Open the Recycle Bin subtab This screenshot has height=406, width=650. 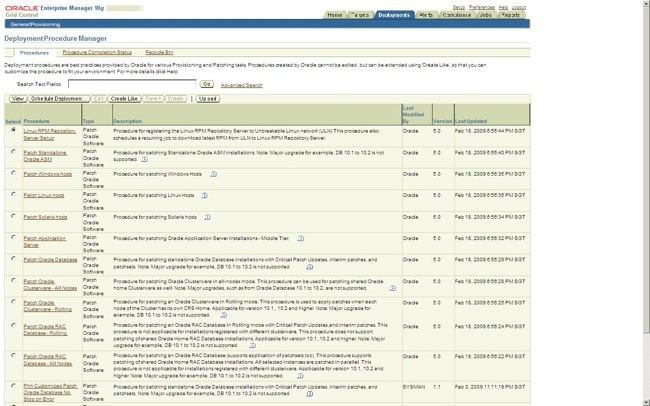pyautogui.click(x=159, y=53)
